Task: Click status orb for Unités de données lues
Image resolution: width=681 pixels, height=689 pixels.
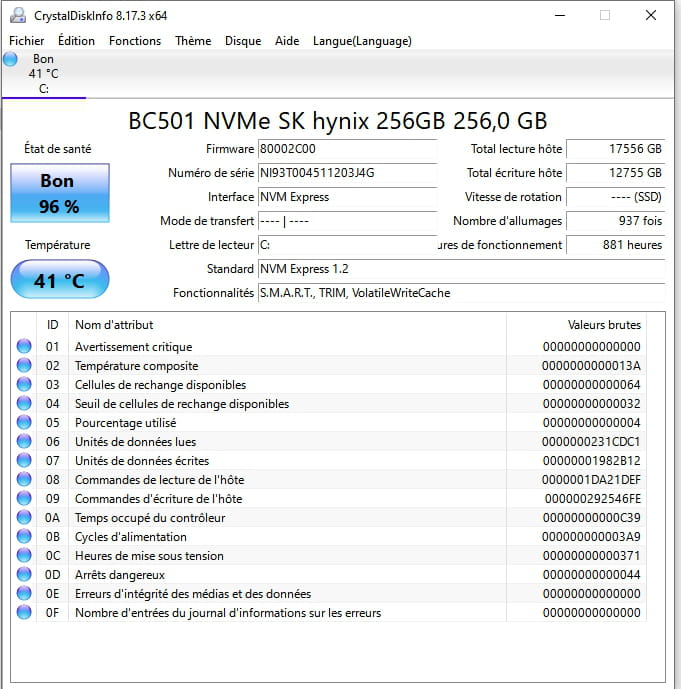Action: click(24, 441)
